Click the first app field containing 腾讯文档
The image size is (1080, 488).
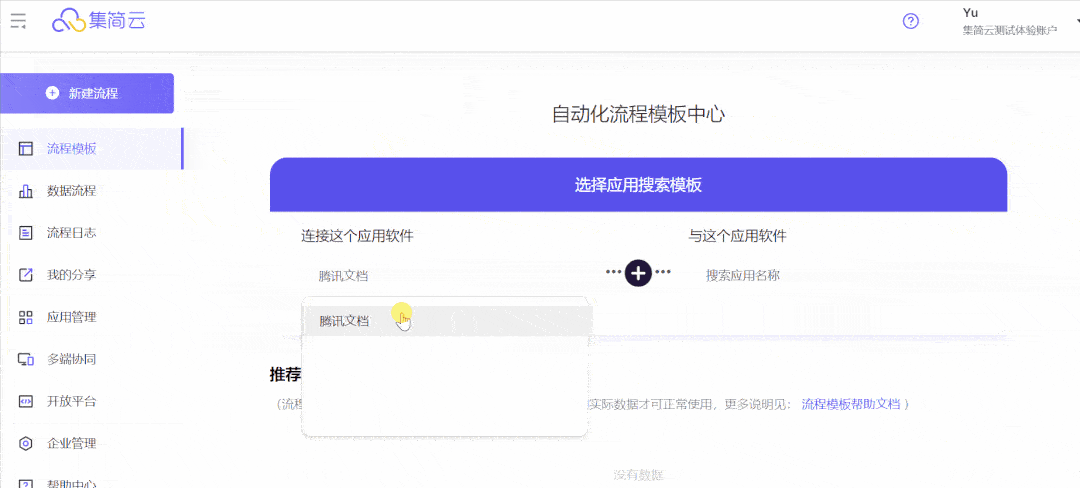[440, 275]
